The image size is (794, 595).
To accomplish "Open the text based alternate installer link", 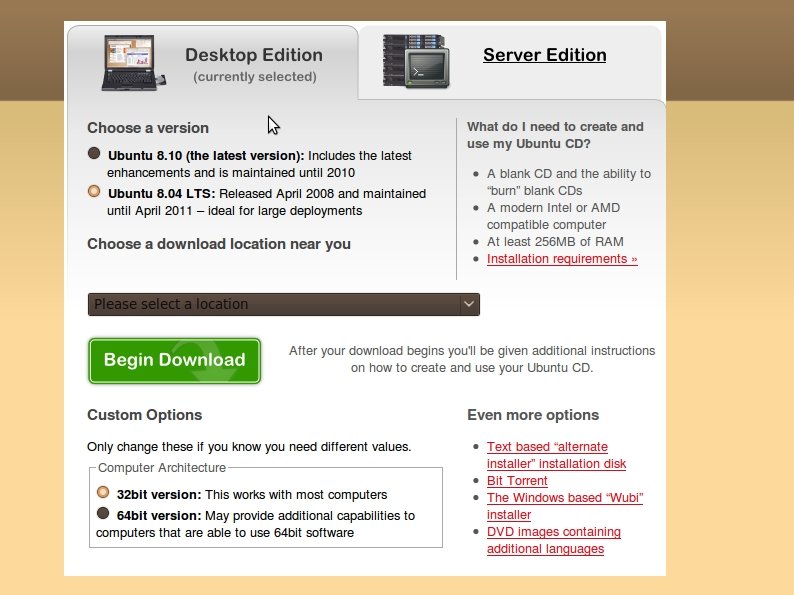I will [556, 455].
